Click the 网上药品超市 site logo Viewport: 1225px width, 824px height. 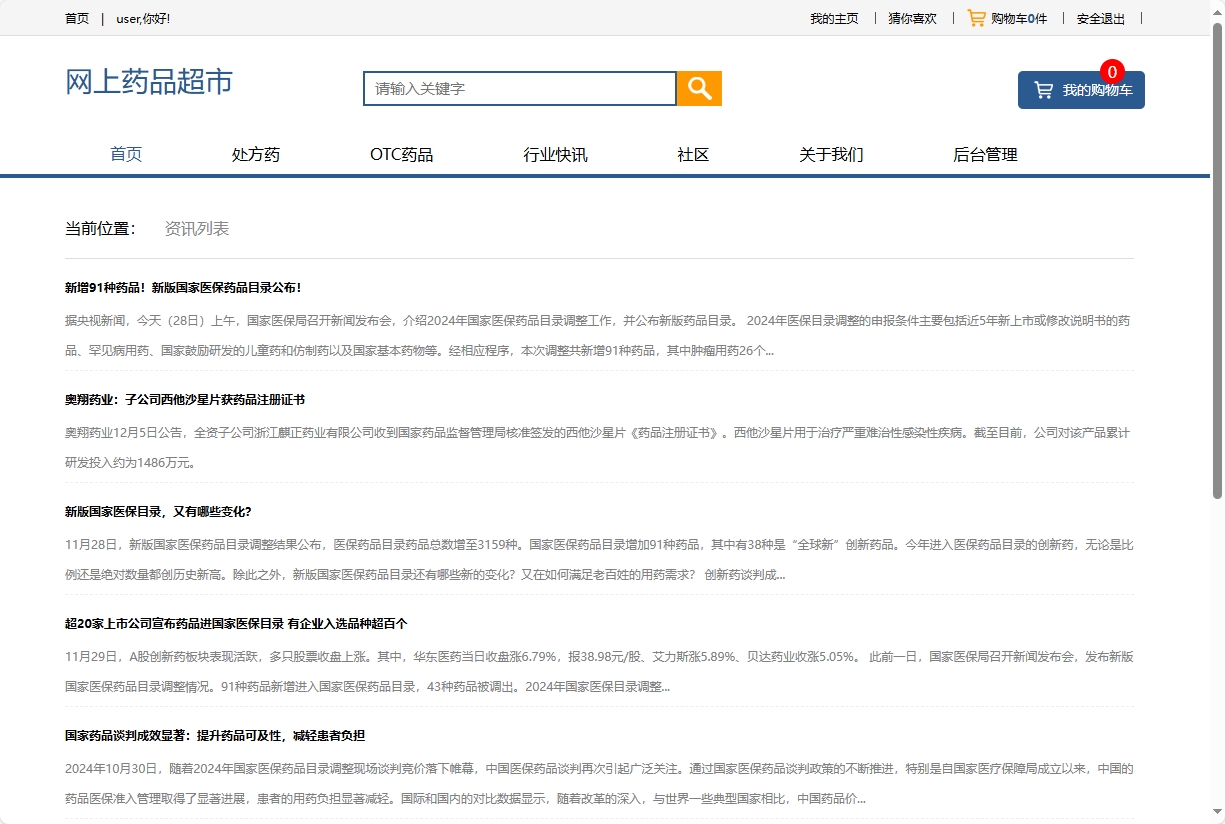coord(147,82)
